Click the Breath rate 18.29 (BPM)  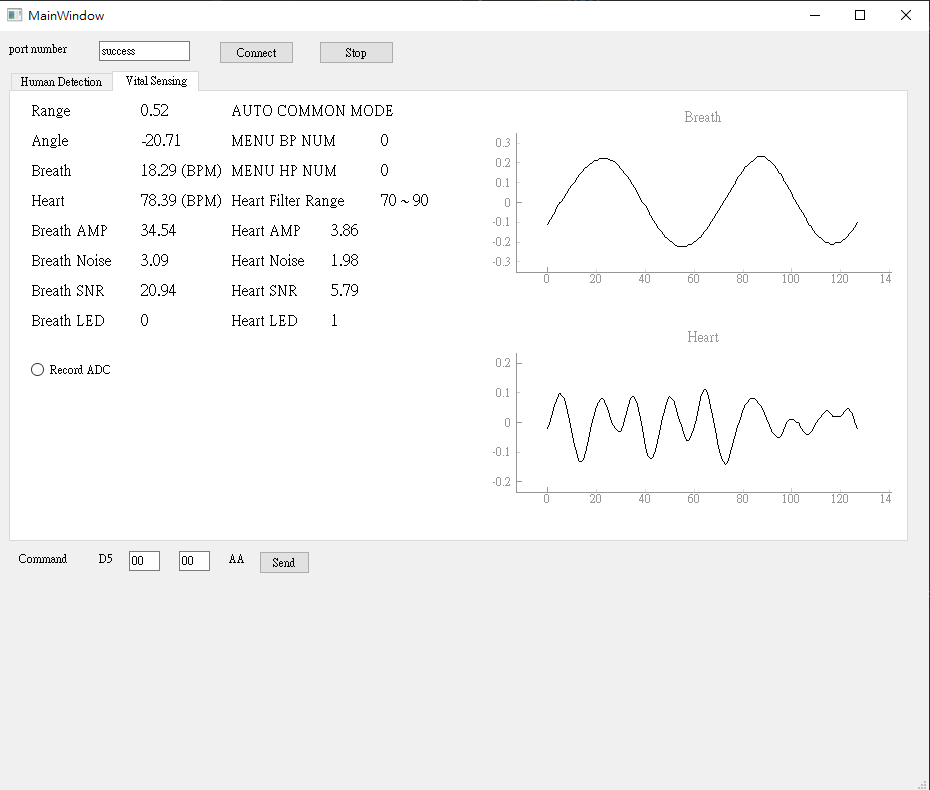click(x=180, y=171)
